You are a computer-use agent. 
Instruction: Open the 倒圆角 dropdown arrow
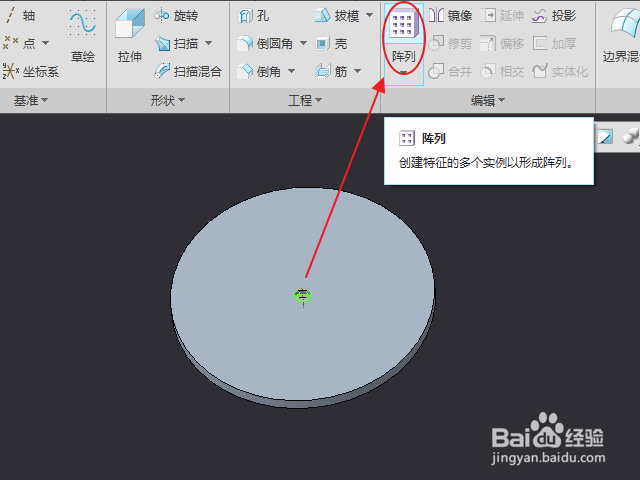click(x=303, y=43)
